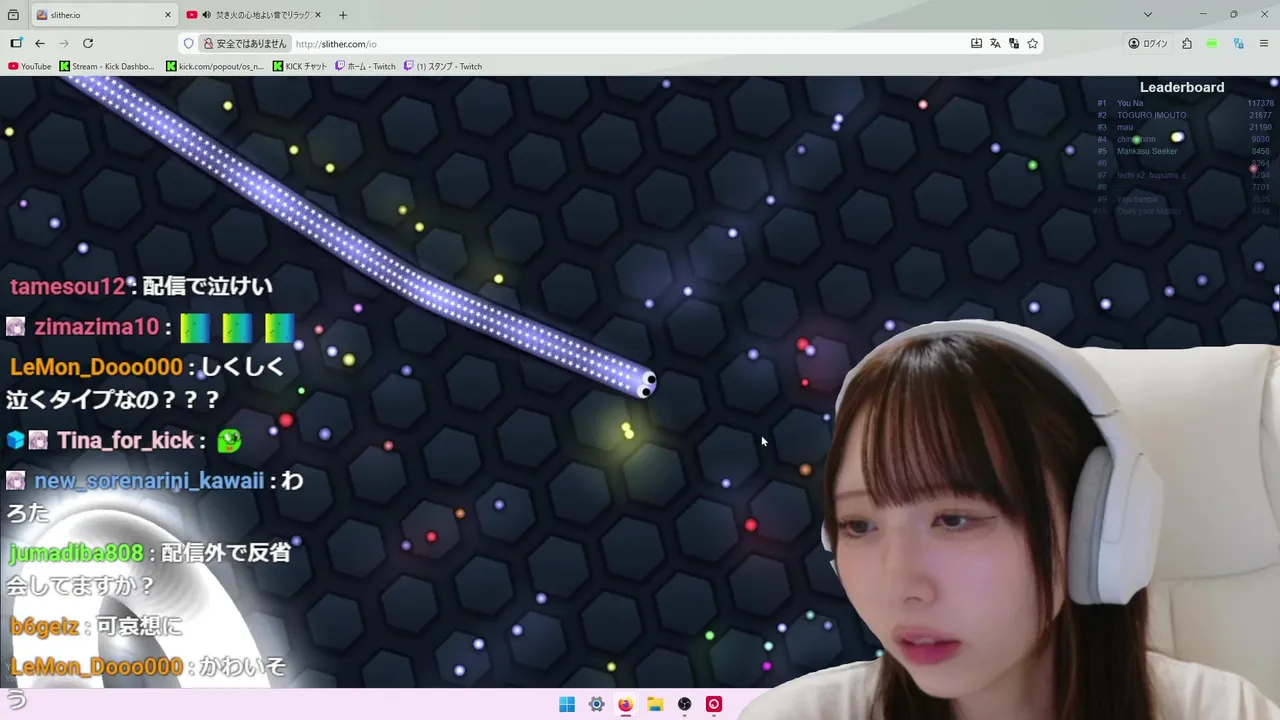Switch to the slither.io tab

(104, 15)
